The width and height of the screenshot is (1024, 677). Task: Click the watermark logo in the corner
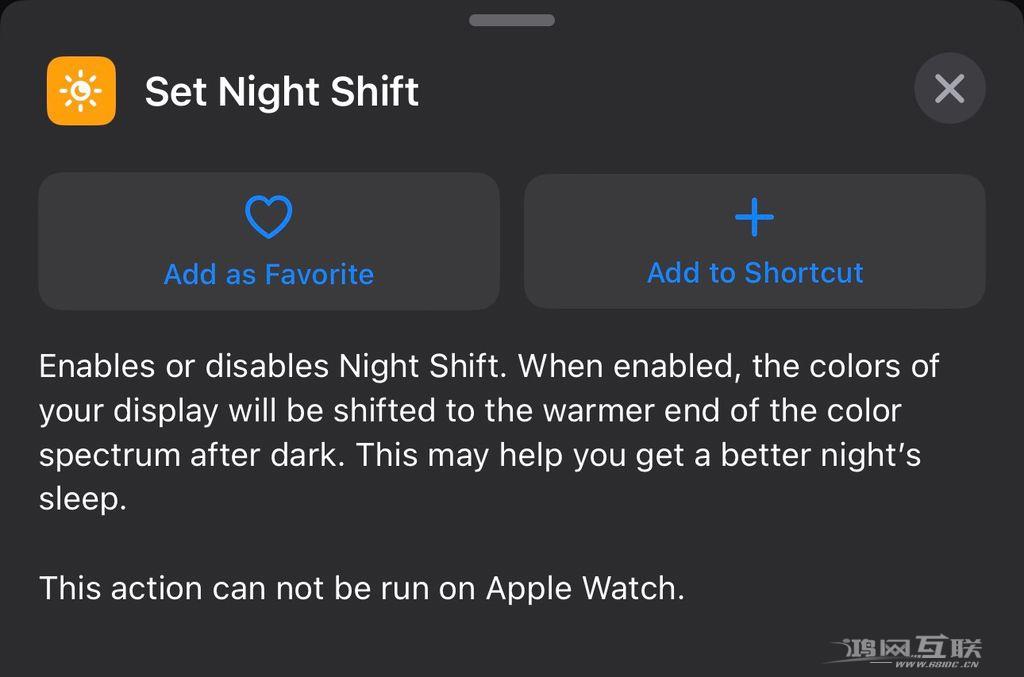911,646
